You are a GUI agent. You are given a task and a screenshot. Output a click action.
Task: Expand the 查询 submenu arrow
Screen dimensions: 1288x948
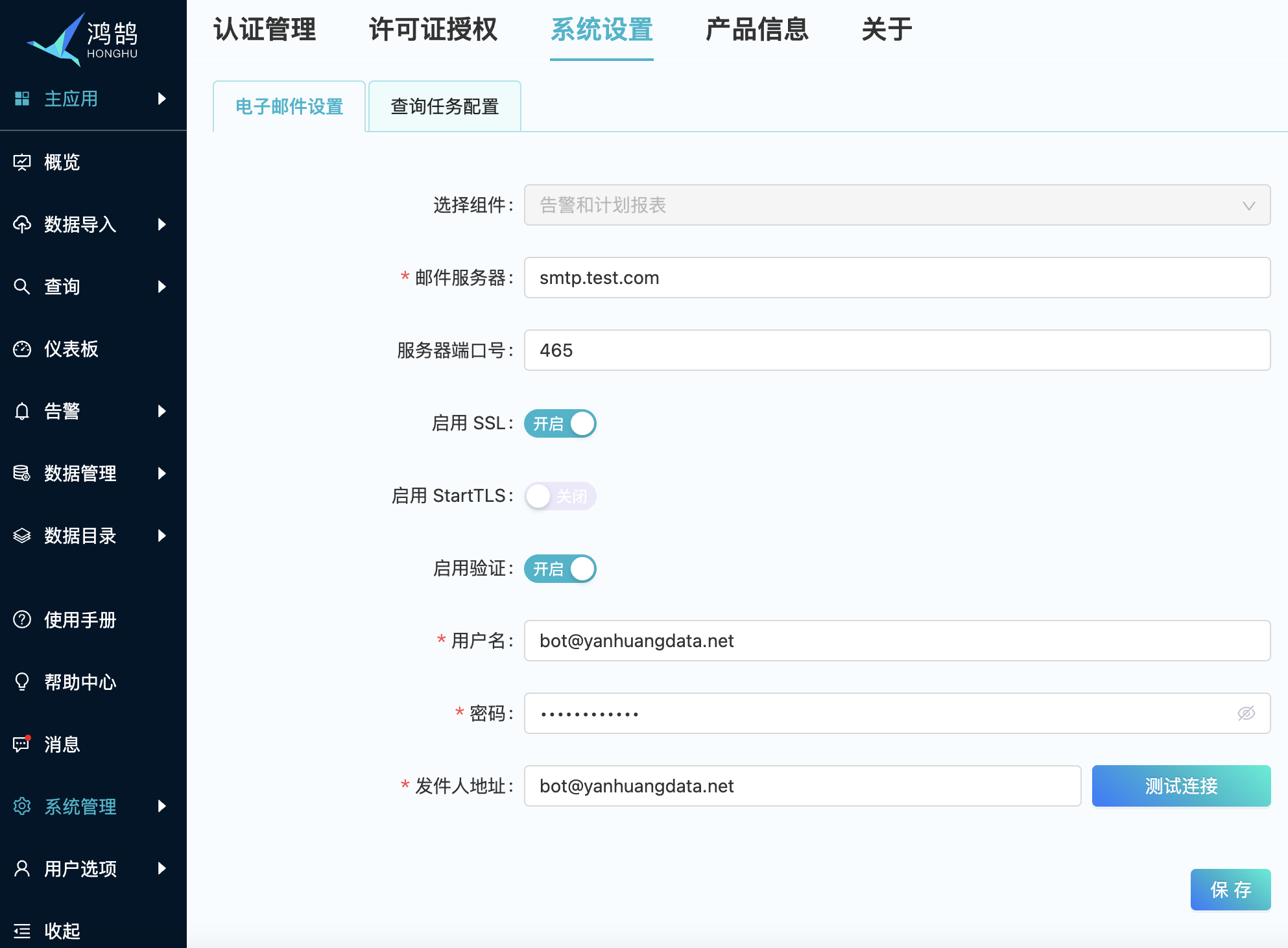(x=162, y=287)
